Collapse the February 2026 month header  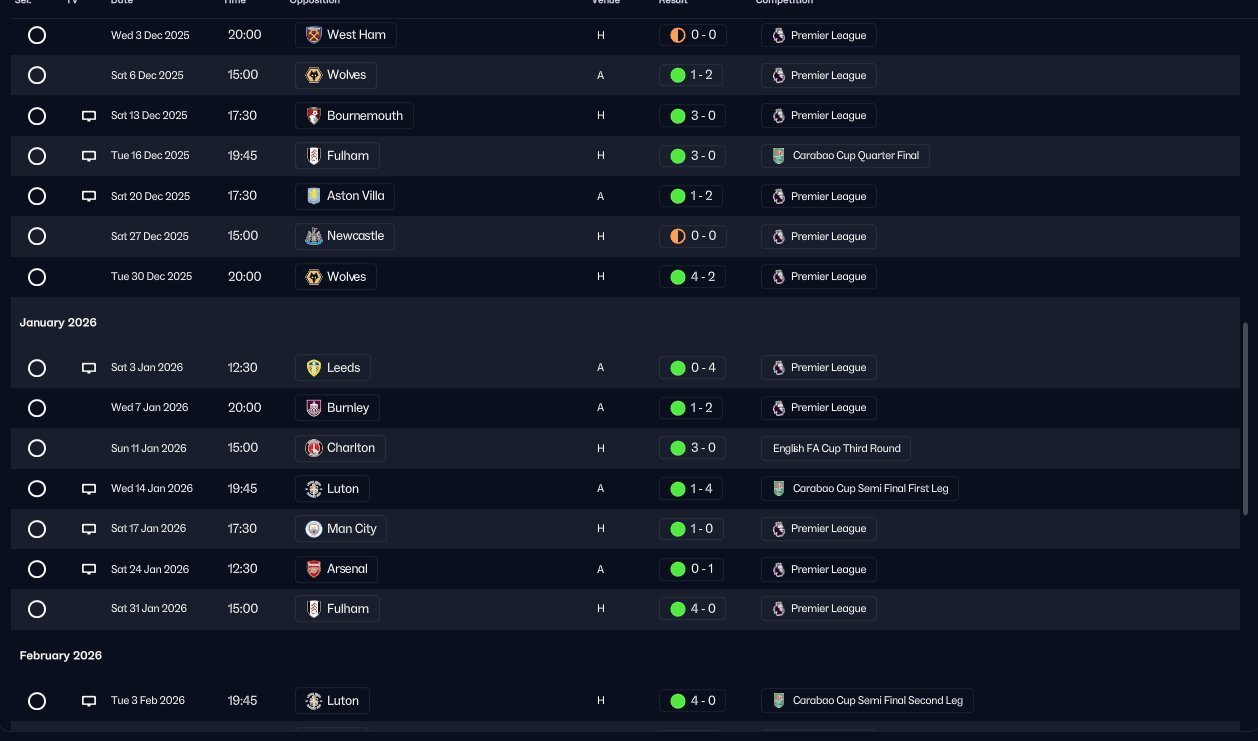(61, 656)
